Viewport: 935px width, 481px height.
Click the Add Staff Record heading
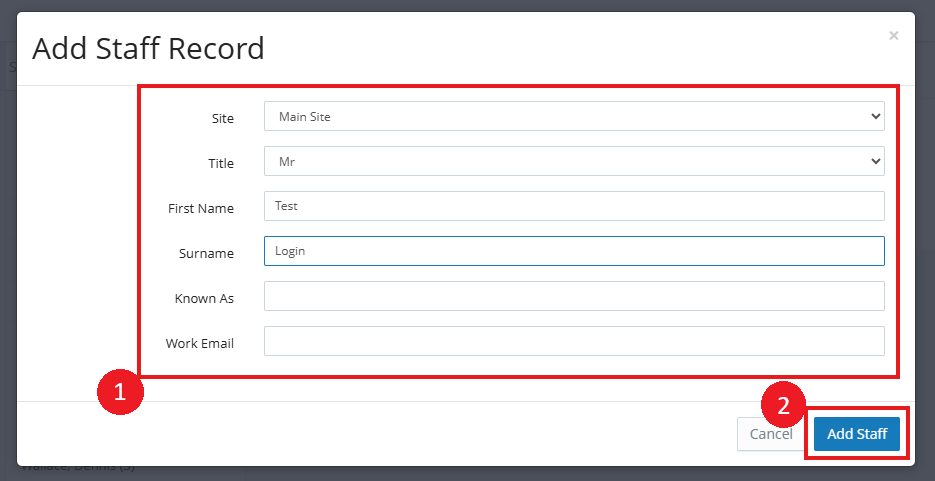[148, 48]
